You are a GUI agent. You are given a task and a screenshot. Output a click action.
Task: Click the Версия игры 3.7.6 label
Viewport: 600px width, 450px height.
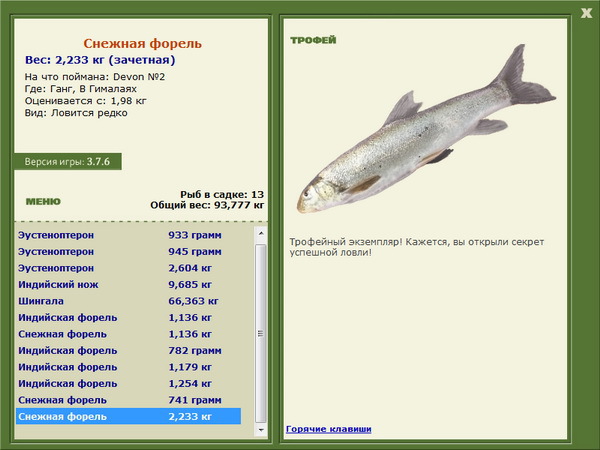point(67,161)
